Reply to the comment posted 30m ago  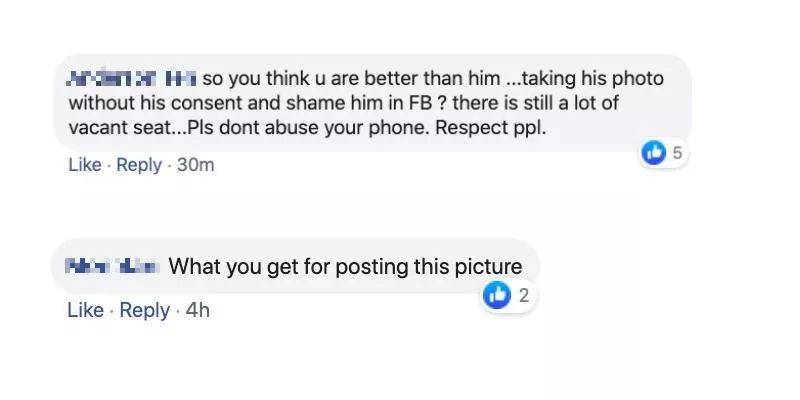(x=139, y=165)
